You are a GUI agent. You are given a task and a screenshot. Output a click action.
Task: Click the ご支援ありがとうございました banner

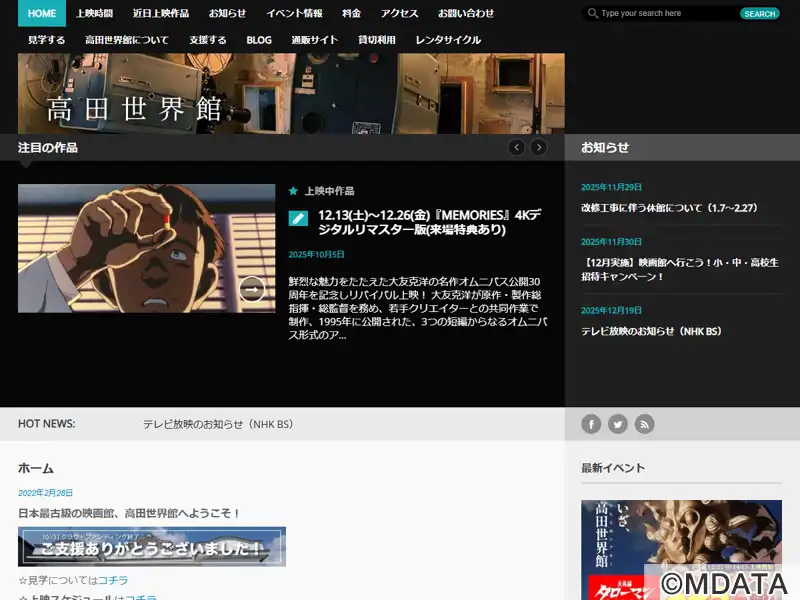[x=152, y=546]
